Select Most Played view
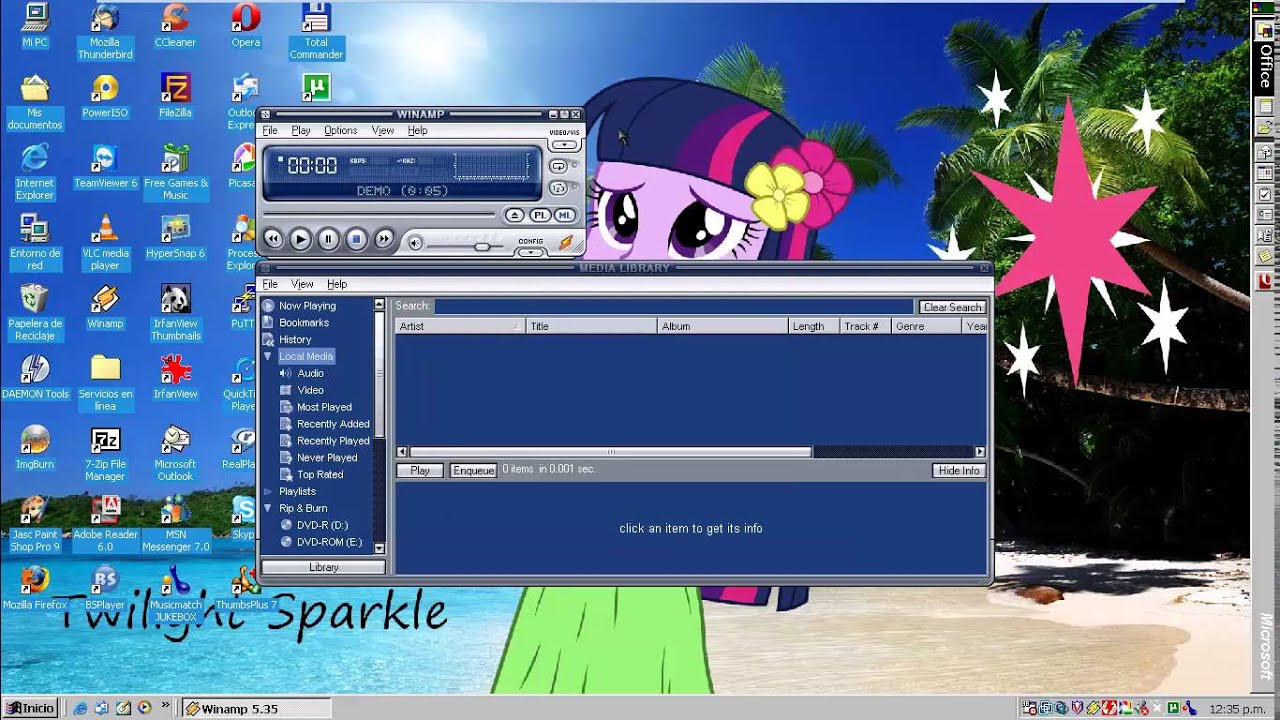 point(324,407)
